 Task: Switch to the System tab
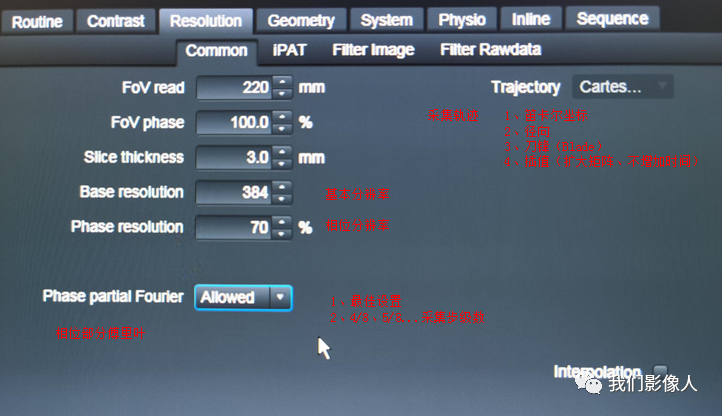386,20
